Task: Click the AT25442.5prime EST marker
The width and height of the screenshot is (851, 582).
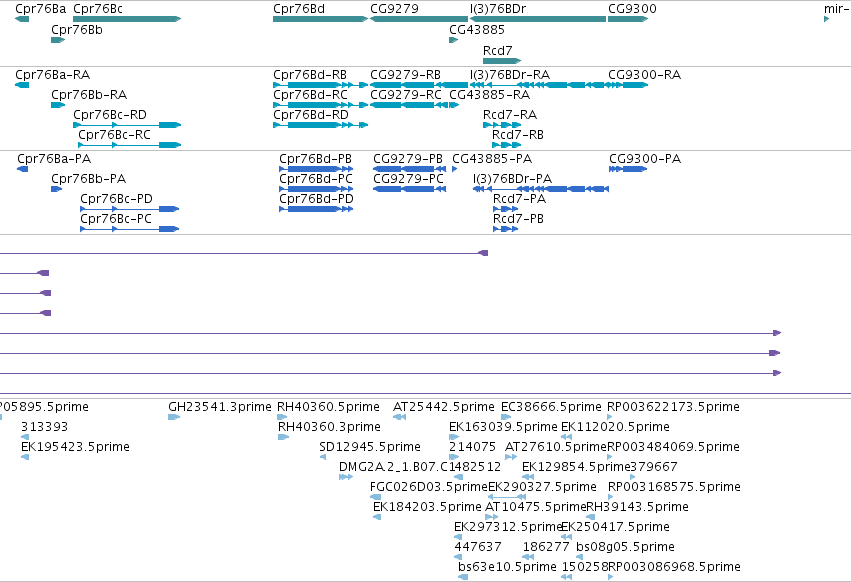Action: pos(399,417)
